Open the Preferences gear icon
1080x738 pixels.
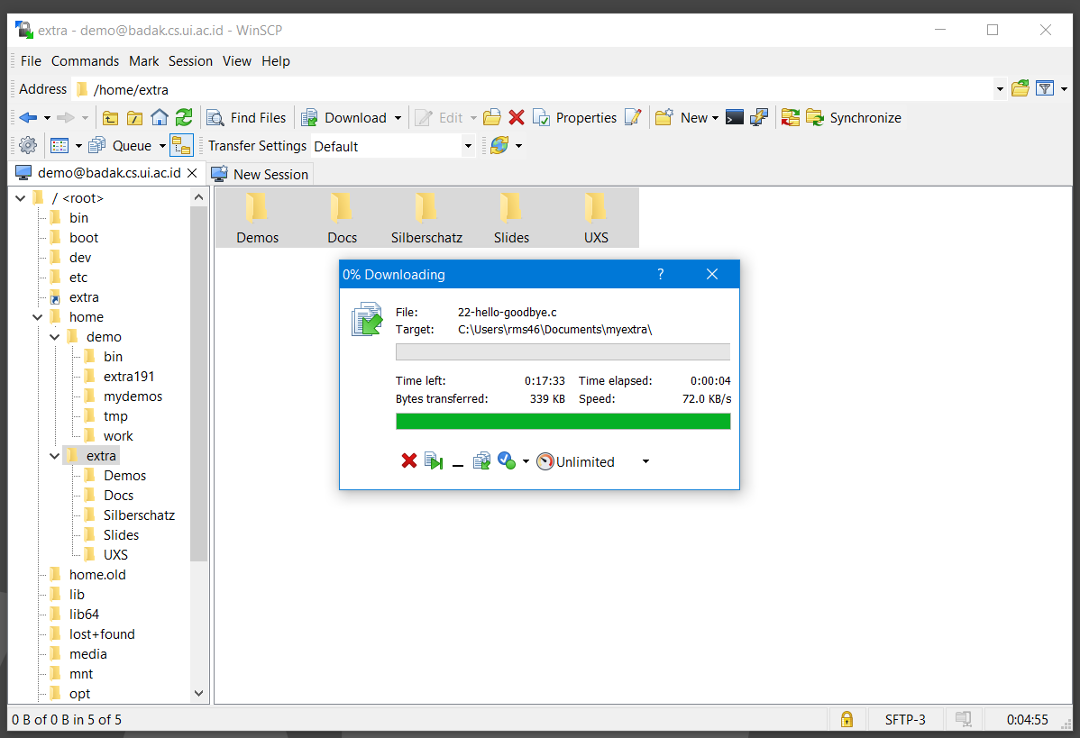coord(28,146)
